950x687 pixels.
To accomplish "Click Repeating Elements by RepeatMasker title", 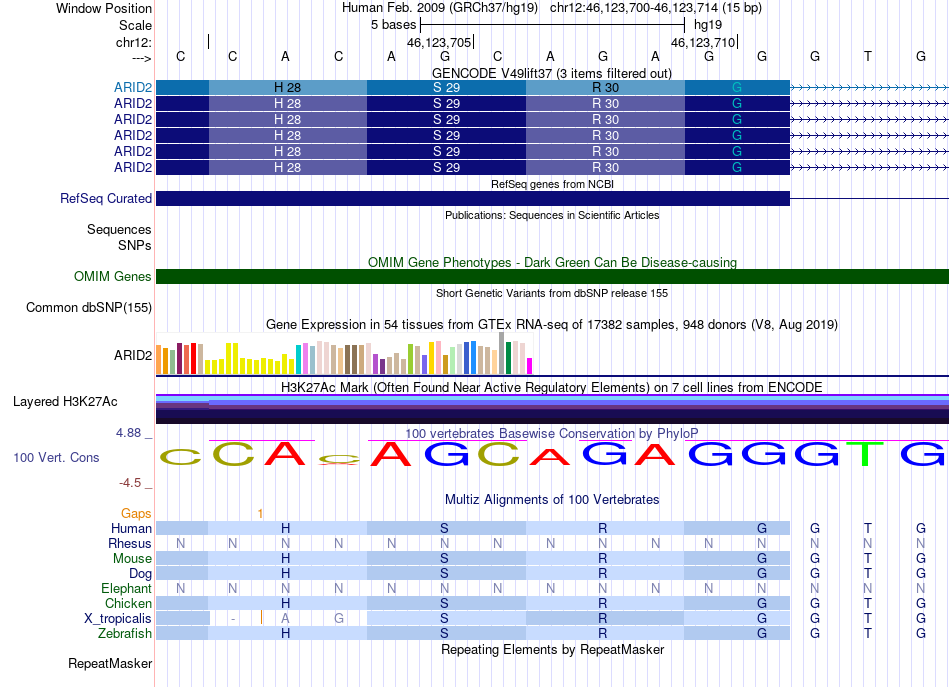I will point(552,649).
